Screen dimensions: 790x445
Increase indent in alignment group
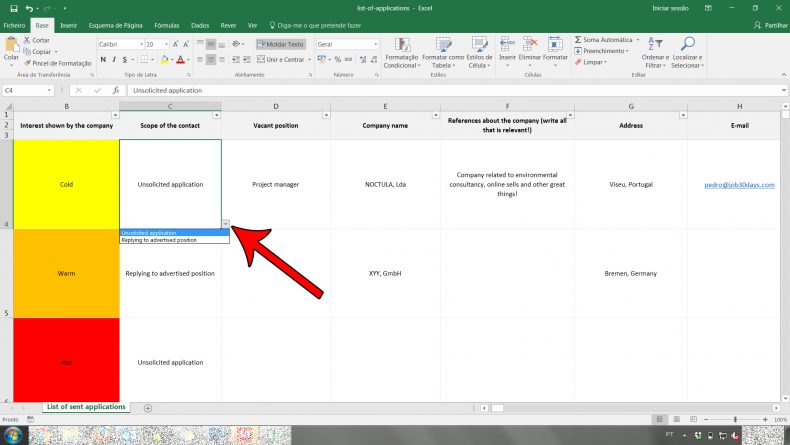pyautogui.click(x=246, y=59)
